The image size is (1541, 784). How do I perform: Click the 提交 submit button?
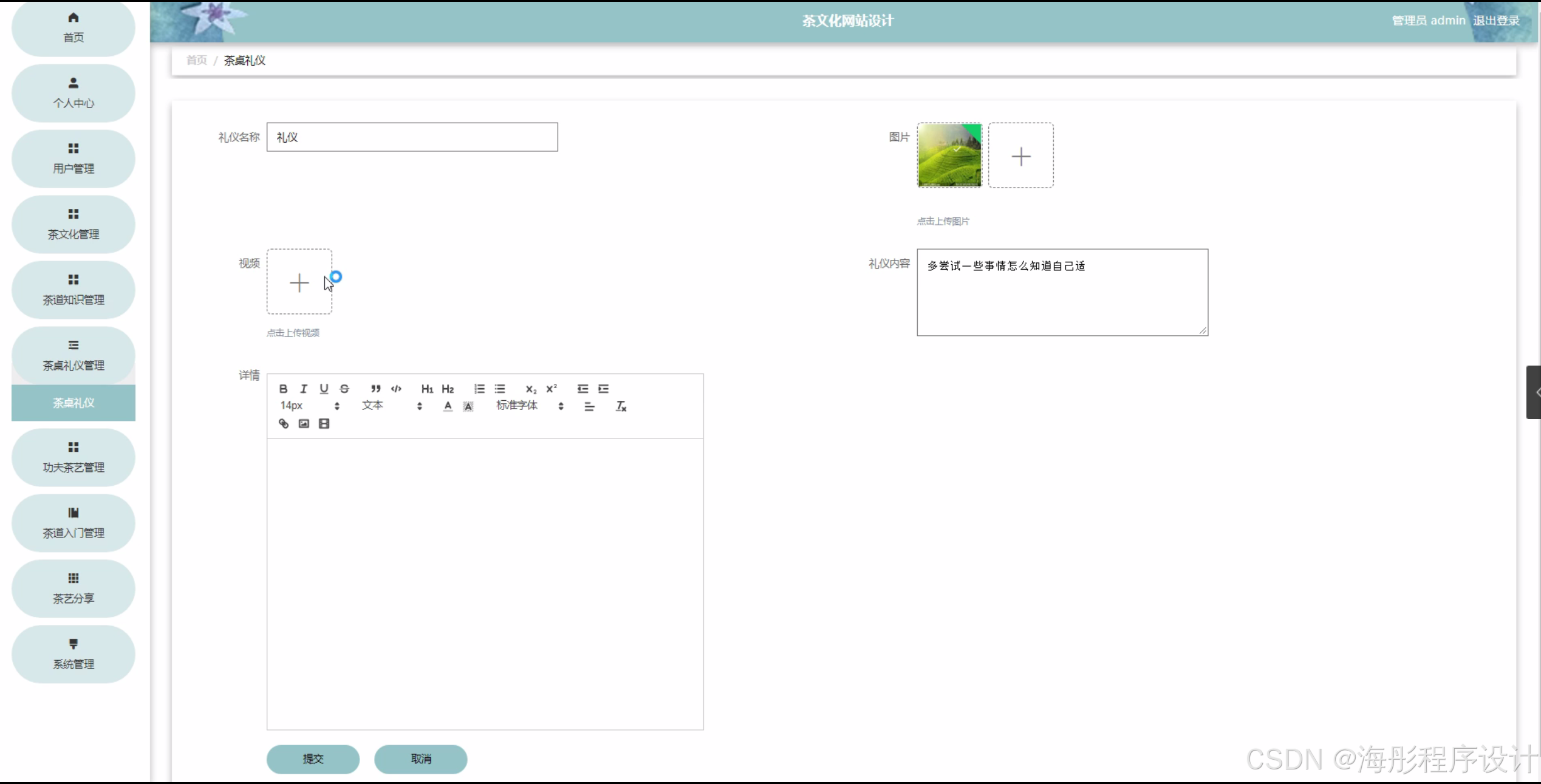[x=313, y=759]
